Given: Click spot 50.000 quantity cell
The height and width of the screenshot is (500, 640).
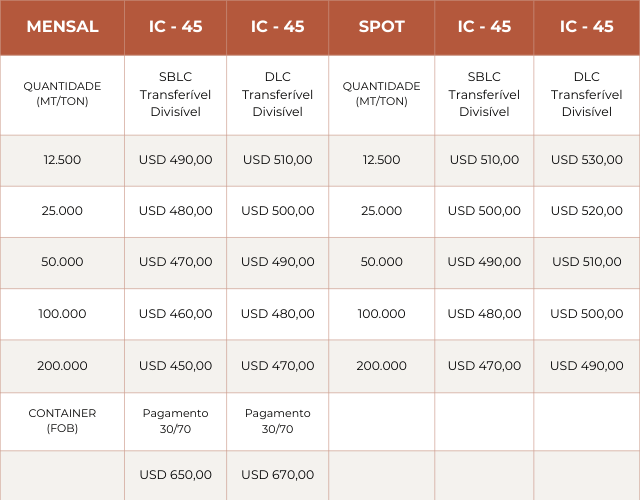Looking at the screenshot, I should pyautogui.click(x=382, y=262).
